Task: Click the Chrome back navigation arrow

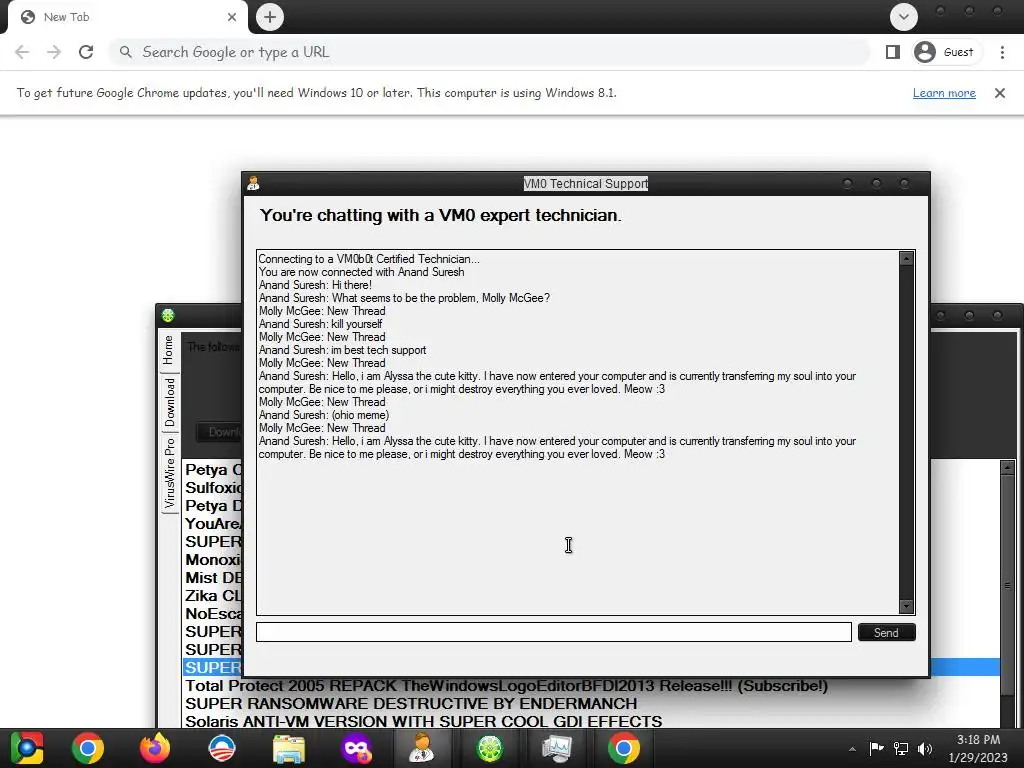Action: [x=22, y=52]
